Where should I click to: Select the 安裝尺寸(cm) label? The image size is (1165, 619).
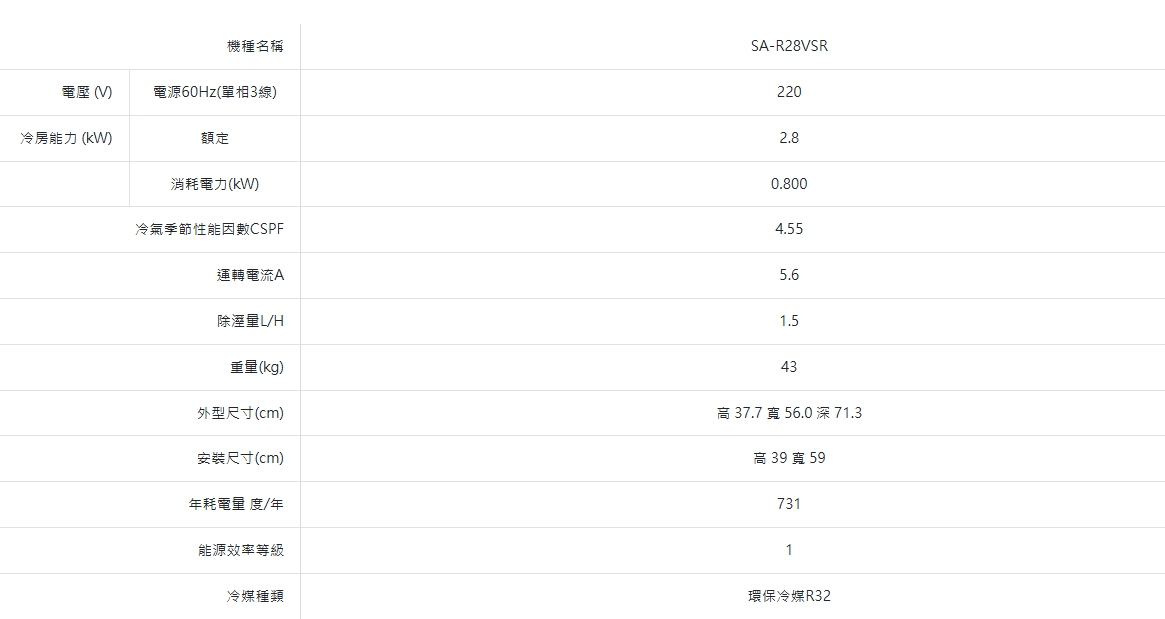tap(240, 458)
